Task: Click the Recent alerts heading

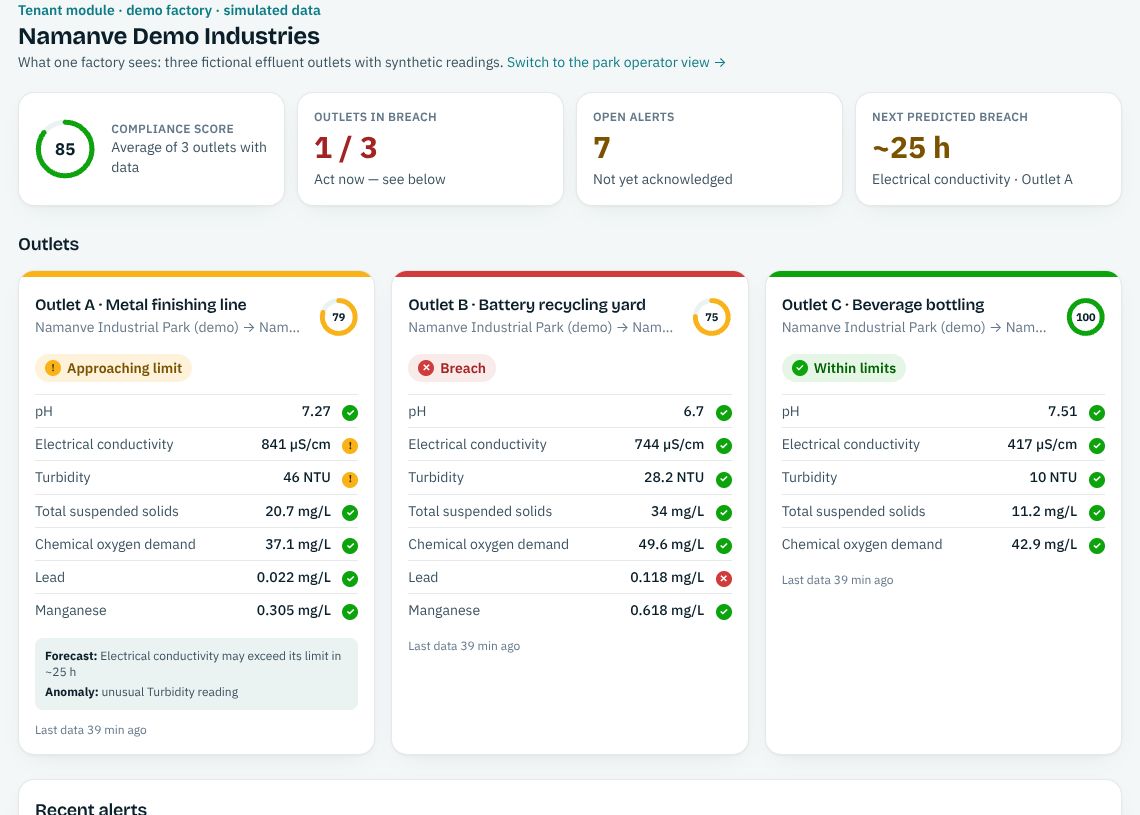Action: 91,808
